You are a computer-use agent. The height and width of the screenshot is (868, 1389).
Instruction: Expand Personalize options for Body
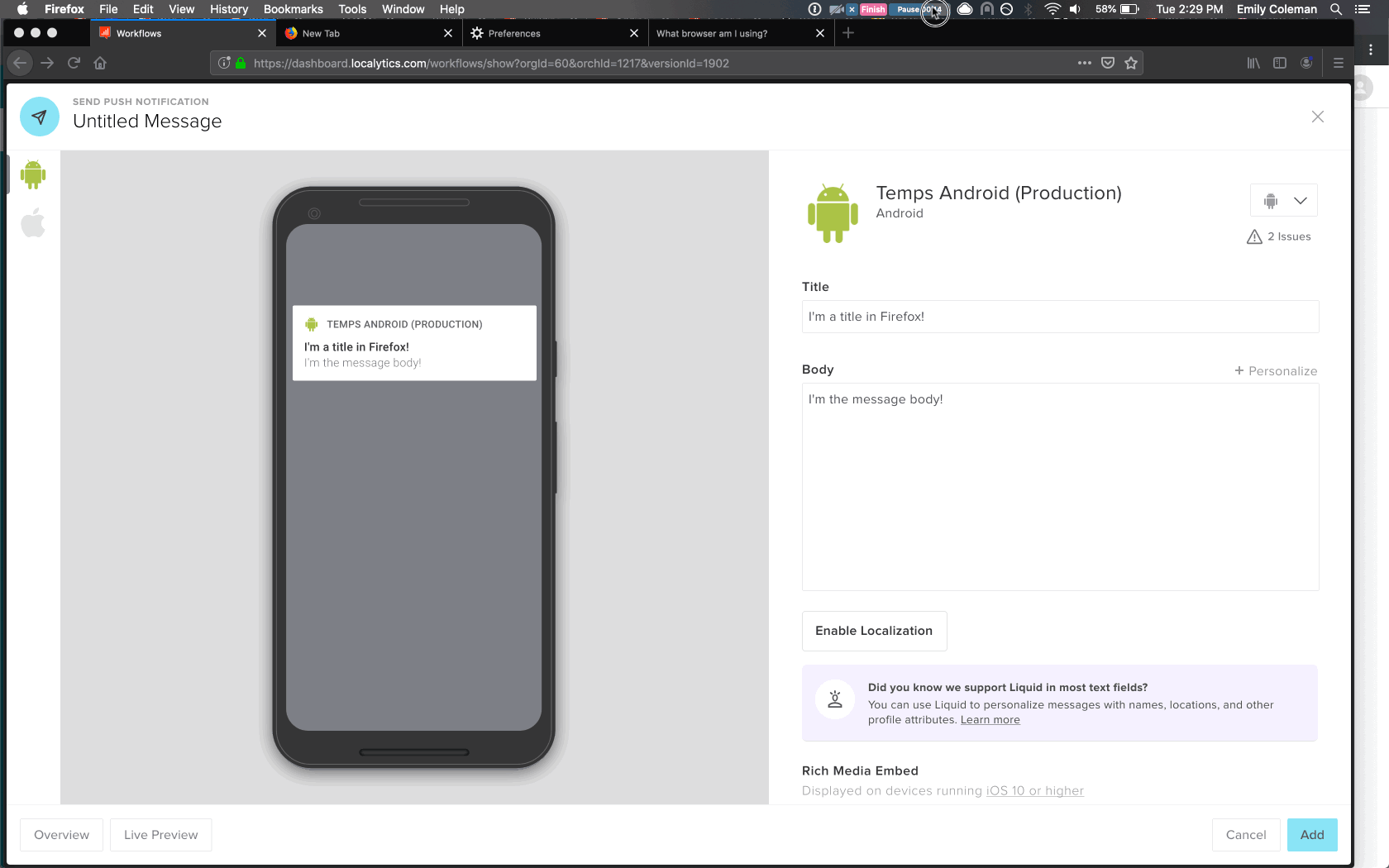pos(1276,371)
